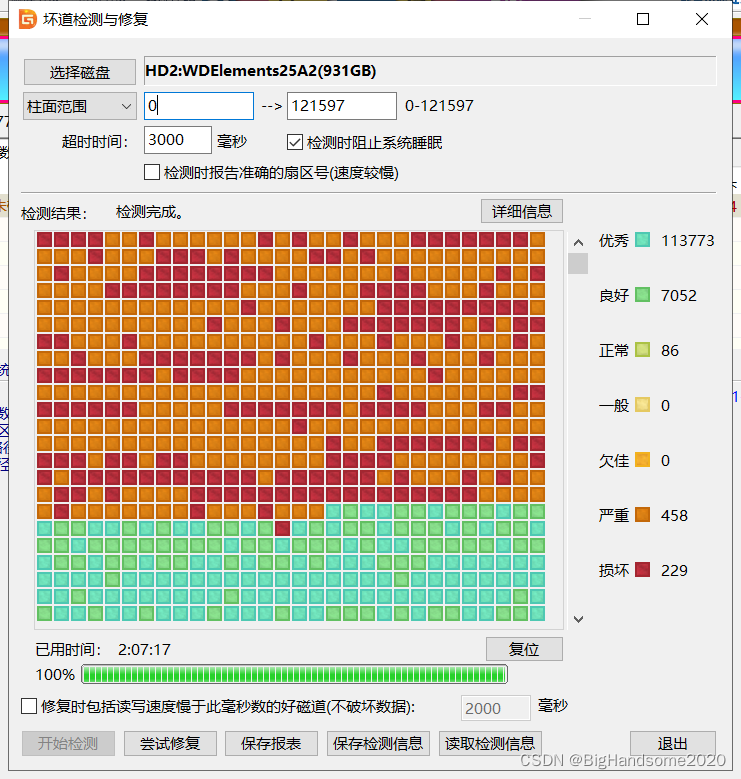Click 选择磁盘 button

(80, 73)
